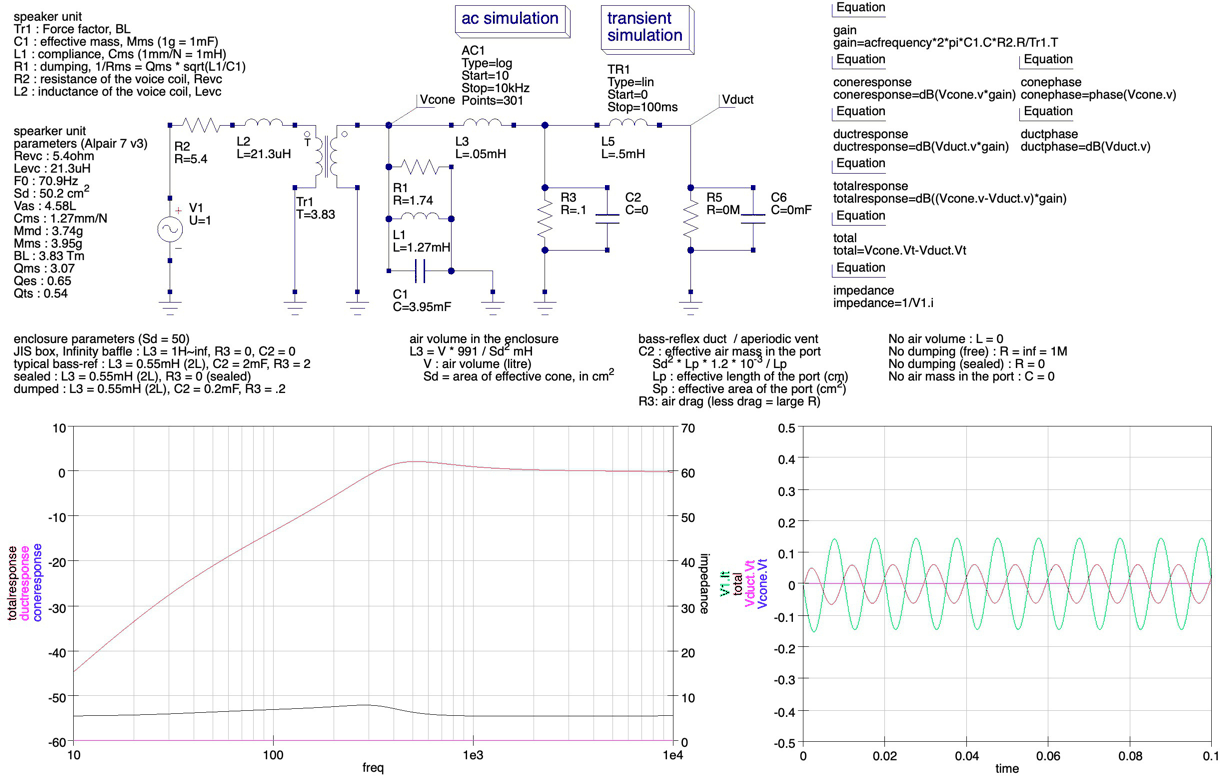Click the "Stop=10kHz" AC simulation setting
Screen dimensions: 1220x776
[496, 87]
